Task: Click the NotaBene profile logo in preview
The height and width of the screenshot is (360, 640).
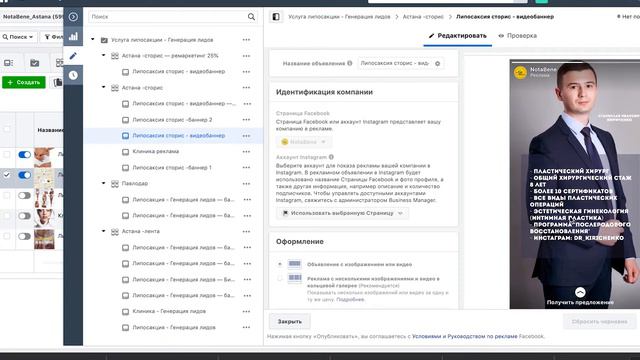Action: [520, 72]
